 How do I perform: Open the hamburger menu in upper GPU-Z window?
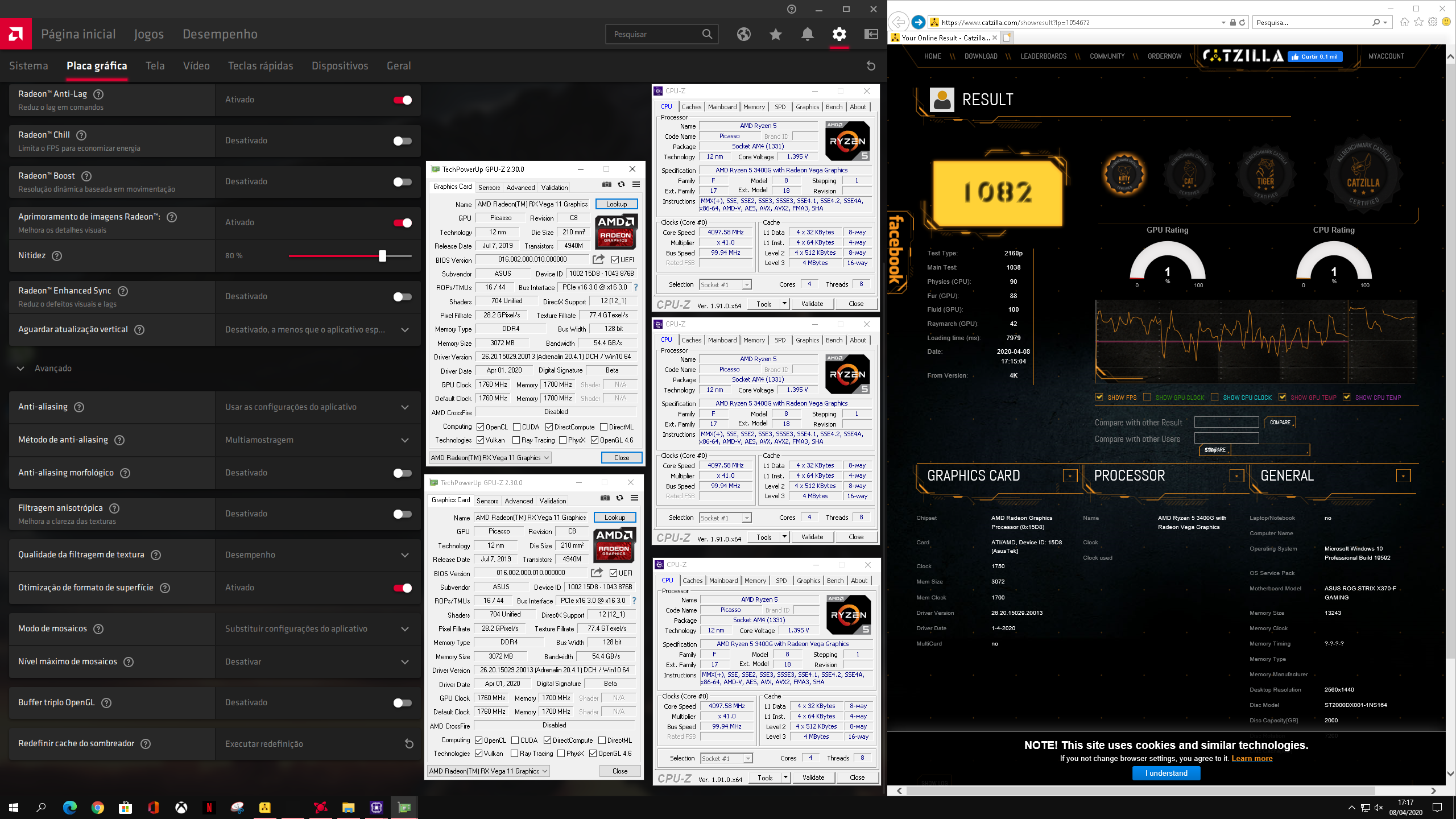pos(636,184)
